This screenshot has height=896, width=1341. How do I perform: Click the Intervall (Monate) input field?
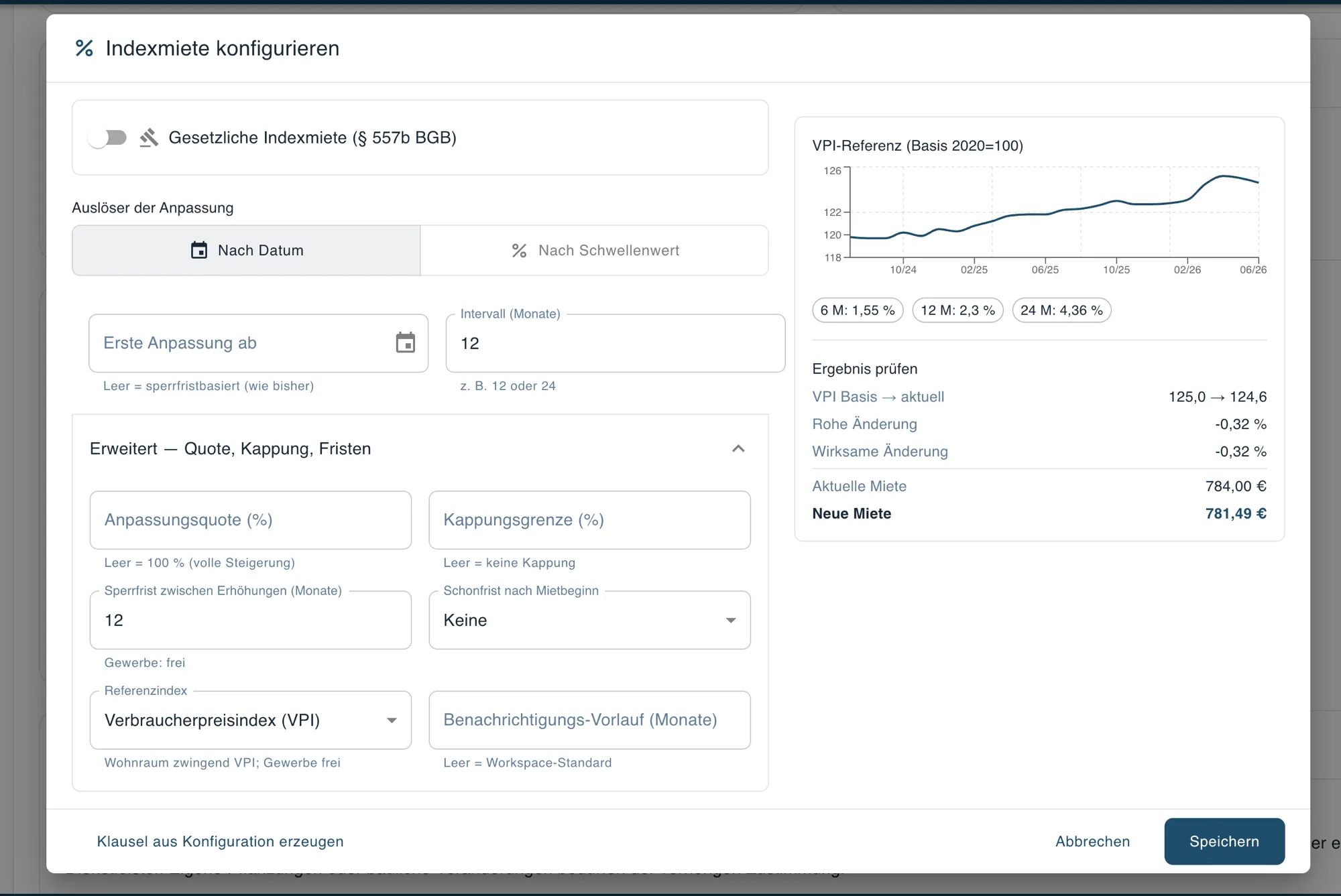[616, 343]
